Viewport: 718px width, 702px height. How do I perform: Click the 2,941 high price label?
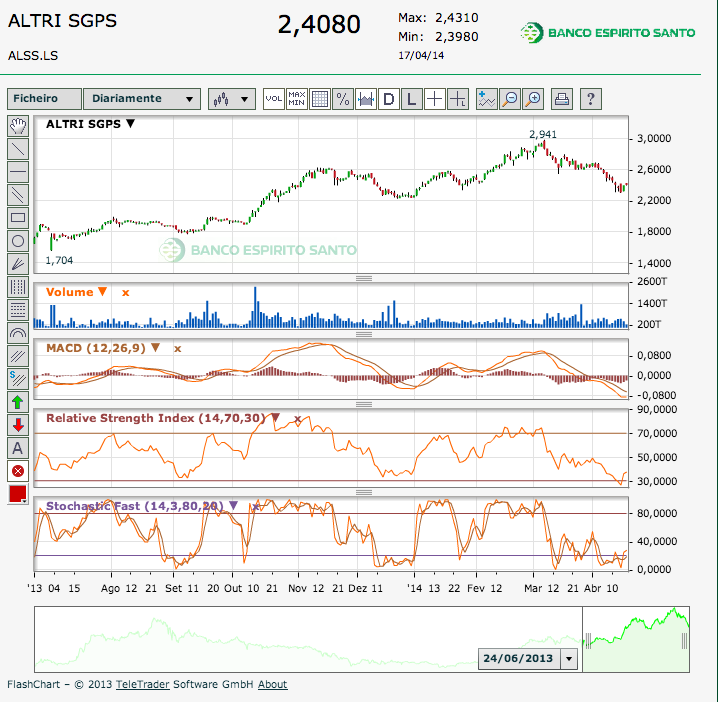click(x=543, y=134)
